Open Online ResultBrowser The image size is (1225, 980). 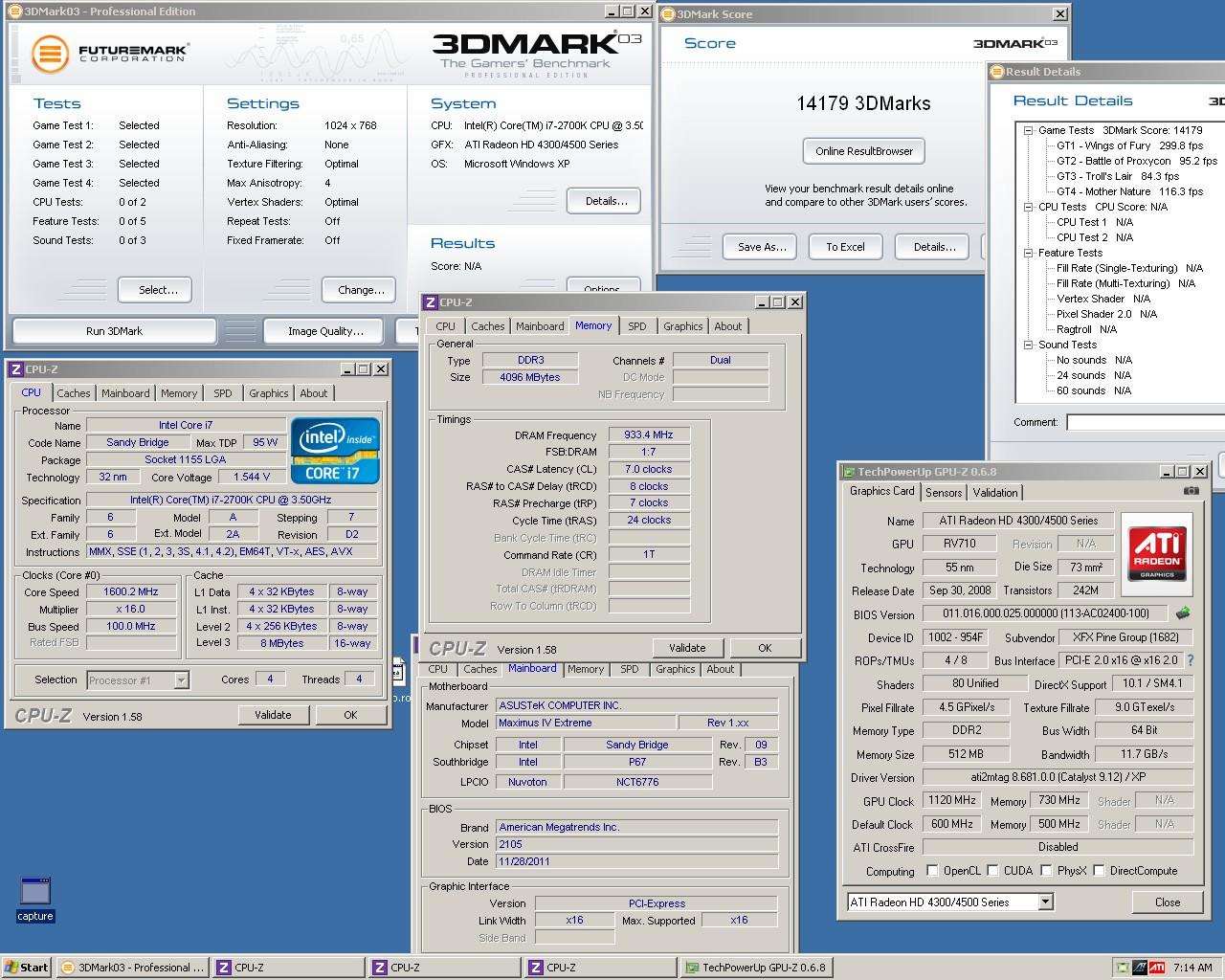(x=864, y=151)
